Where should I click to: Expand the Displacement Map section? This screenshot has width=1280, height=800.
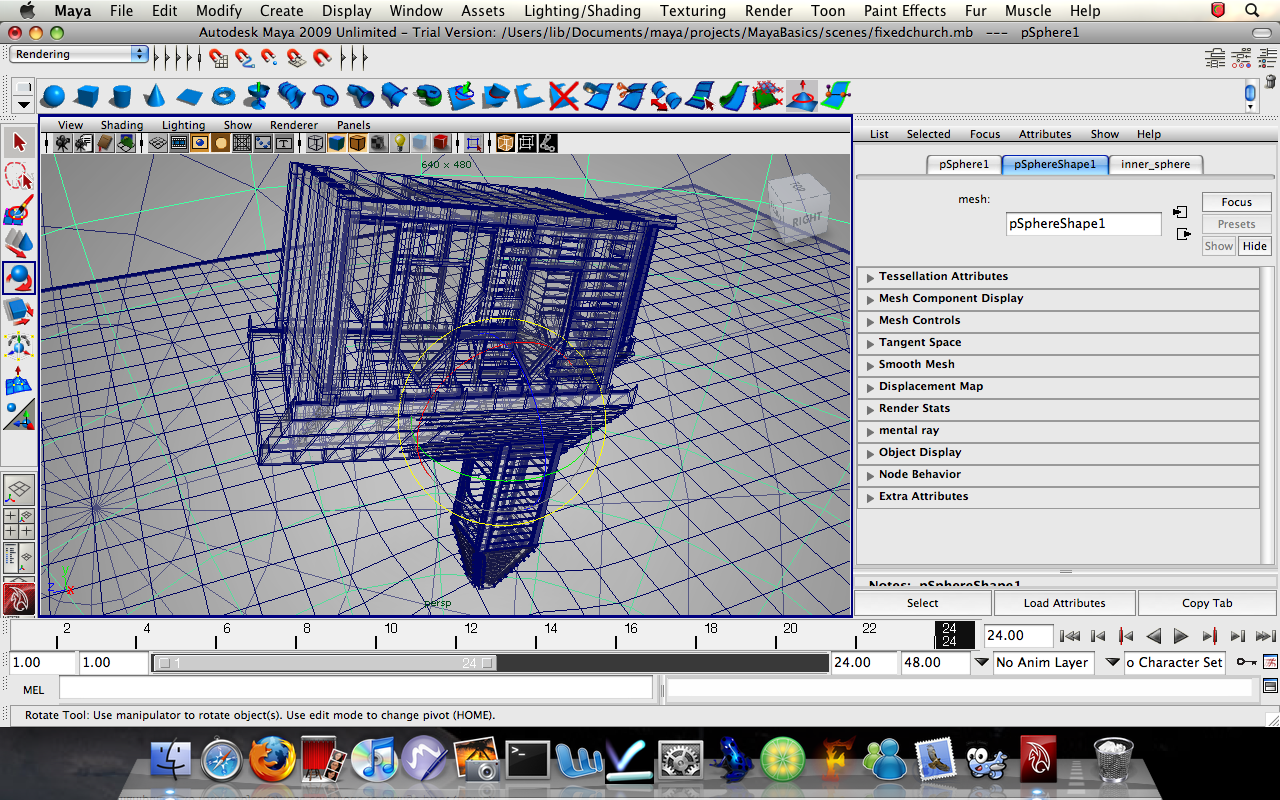(1058, 386)
